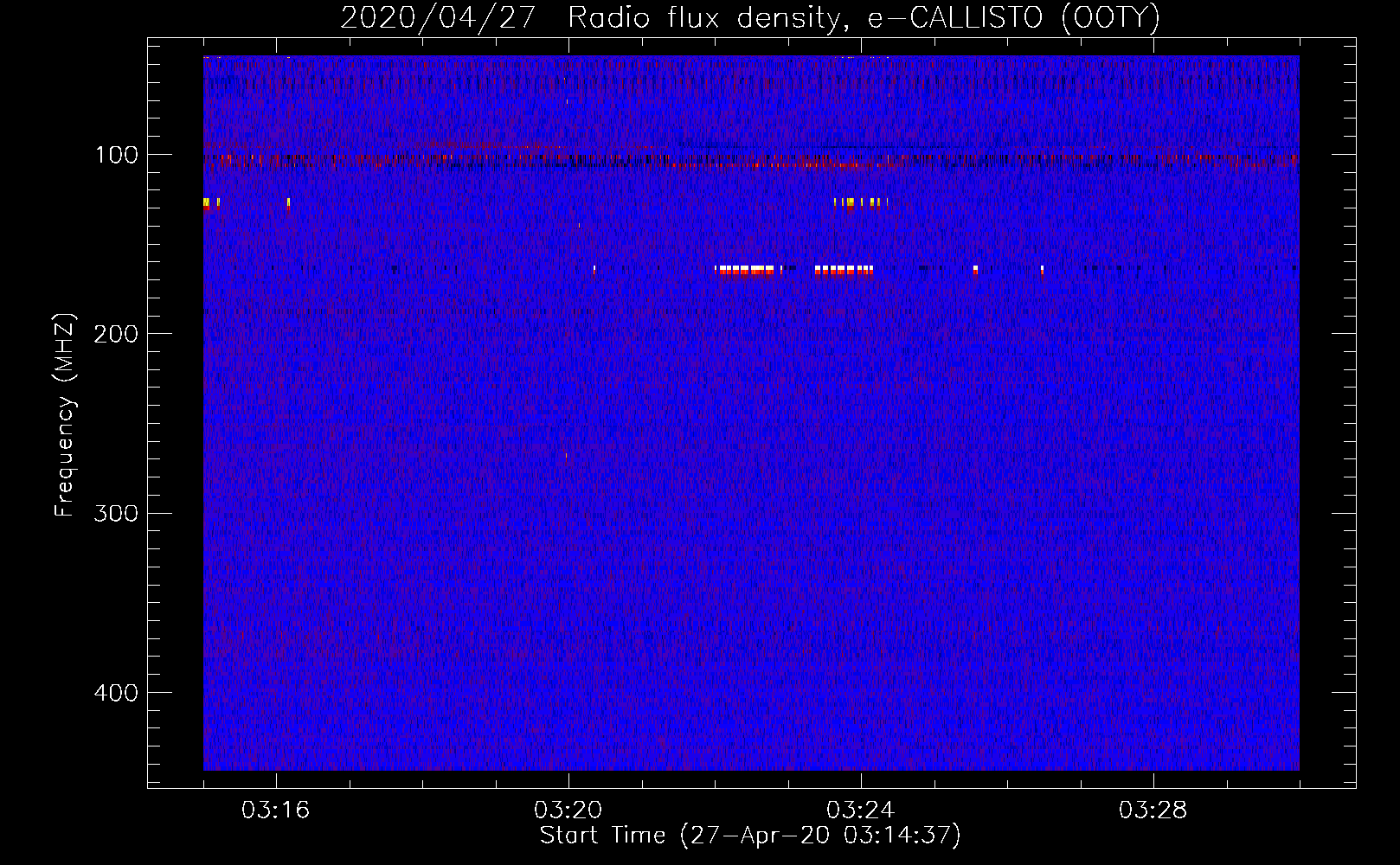Click the 'Start Time (27-Apr-20 03:14:37)' label
Image resolution: width=1400 pixels, height=865 pixels.
(750, 836)
